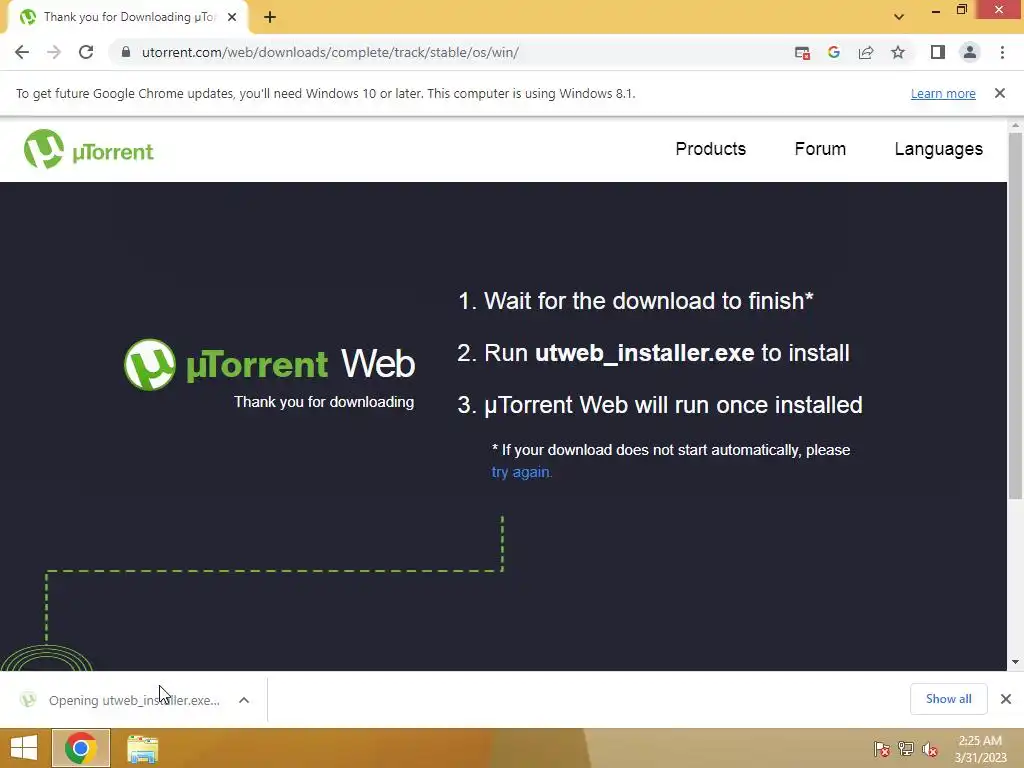
Task: Click the muted volume tray icon
Action: (x=930, y=749)
